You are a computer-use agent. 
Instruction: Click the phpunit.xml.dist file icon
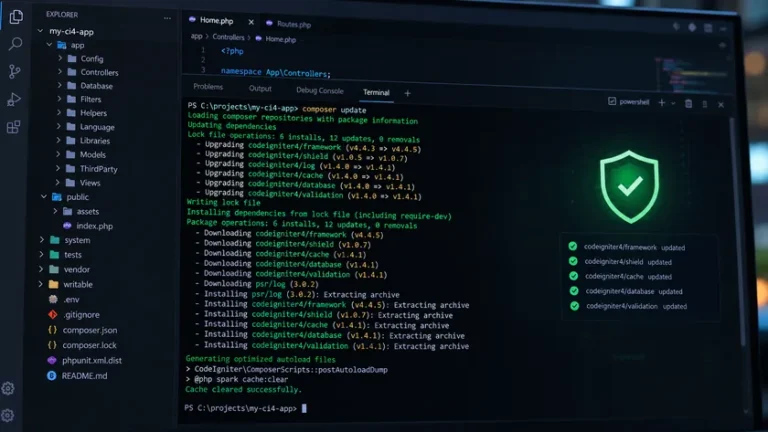[52, 360]
